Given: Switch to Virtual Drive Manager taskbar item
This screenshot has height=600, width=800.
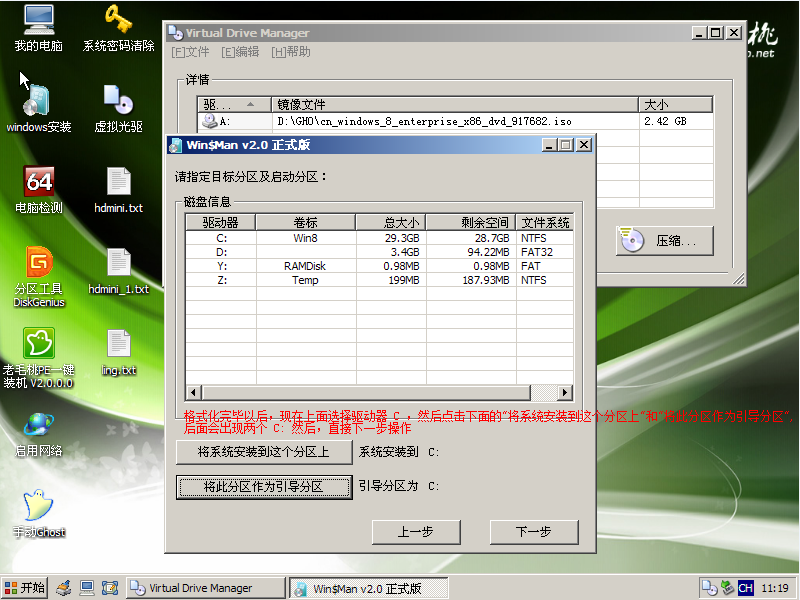Looking at the screenshot, I should coord(206,588).
